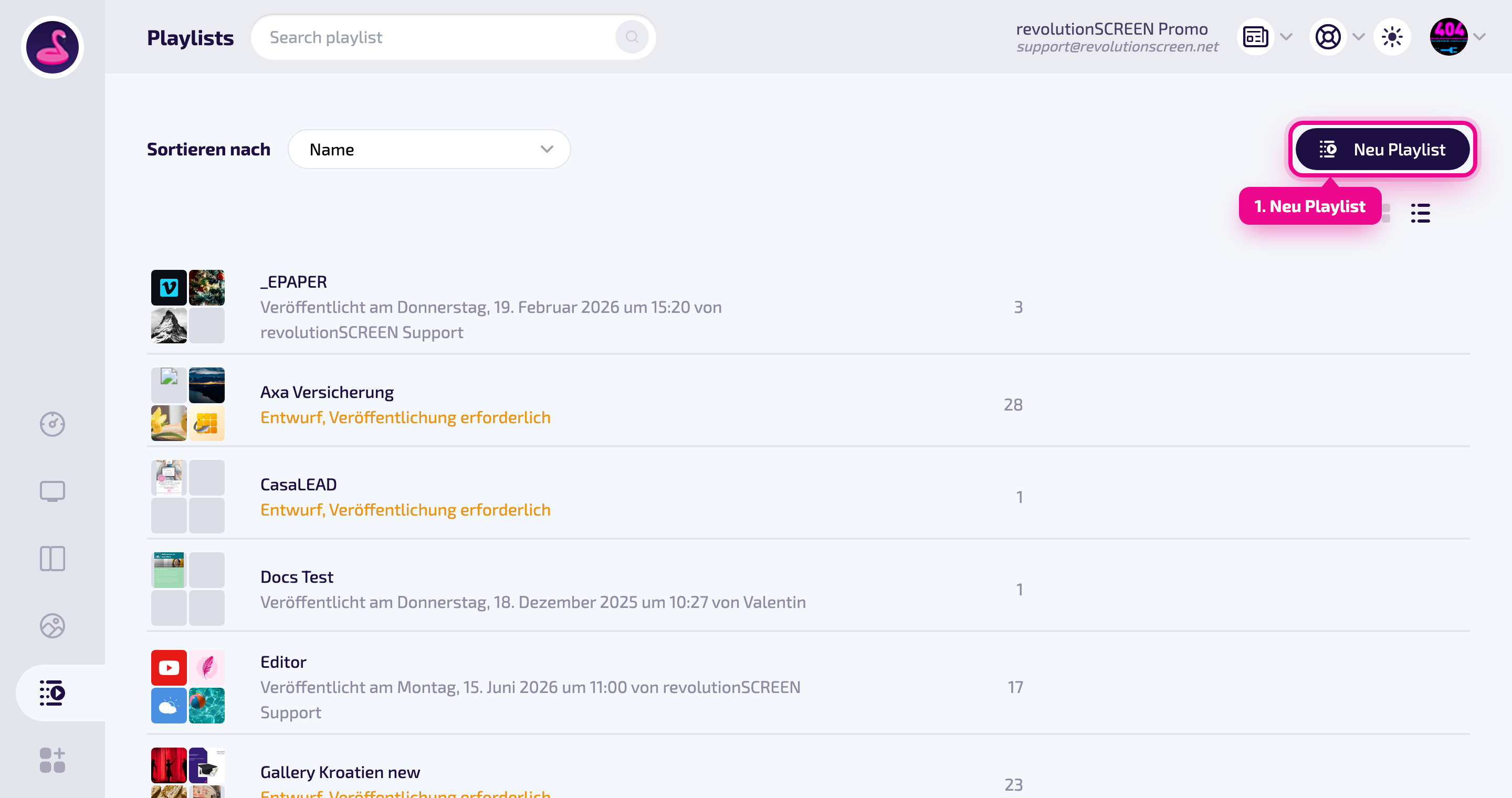Click the flyer thumbnail in CasaLEAD
This screenshot has width=1512, height=798.
(x=169, y=478)
